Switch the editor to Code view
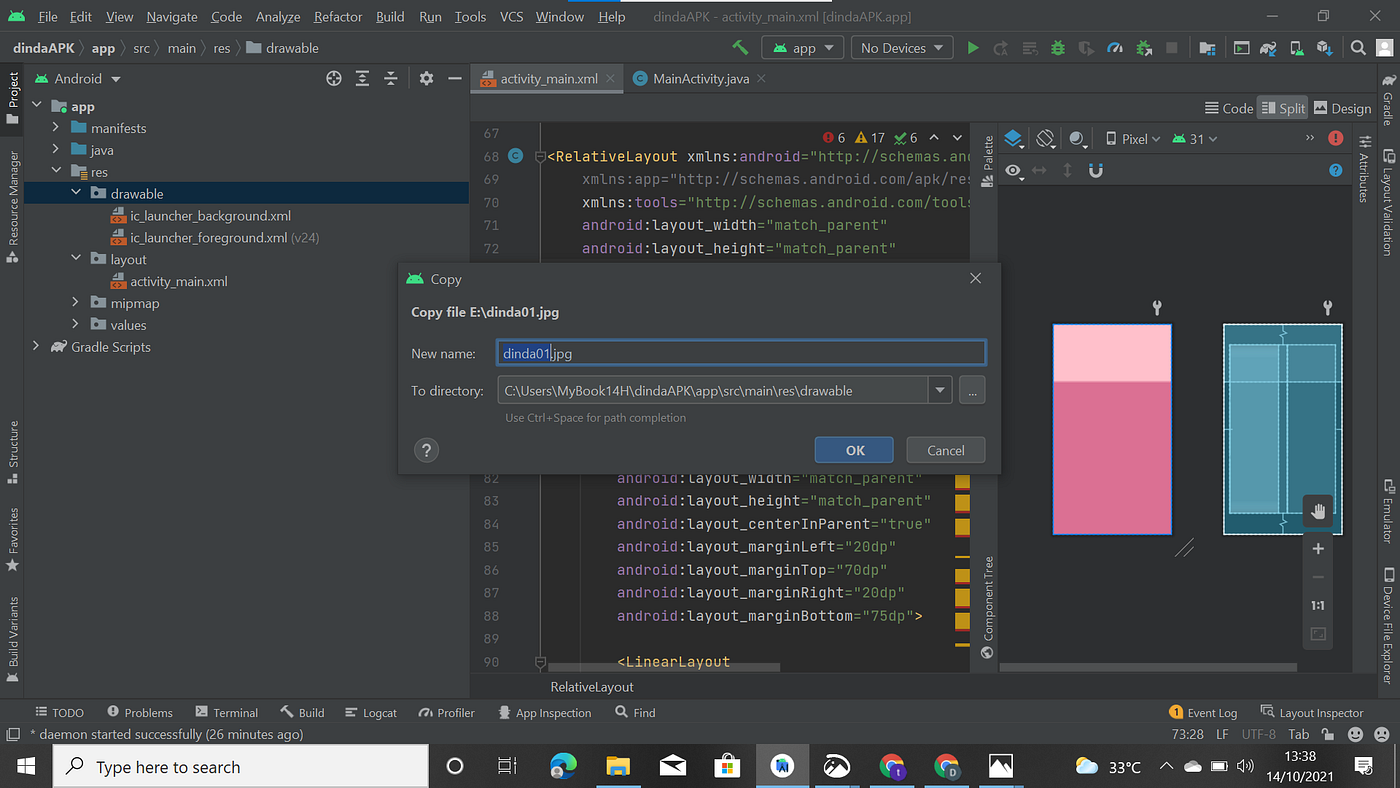Screen dimensions: 1400x788 pos(1228,107)
